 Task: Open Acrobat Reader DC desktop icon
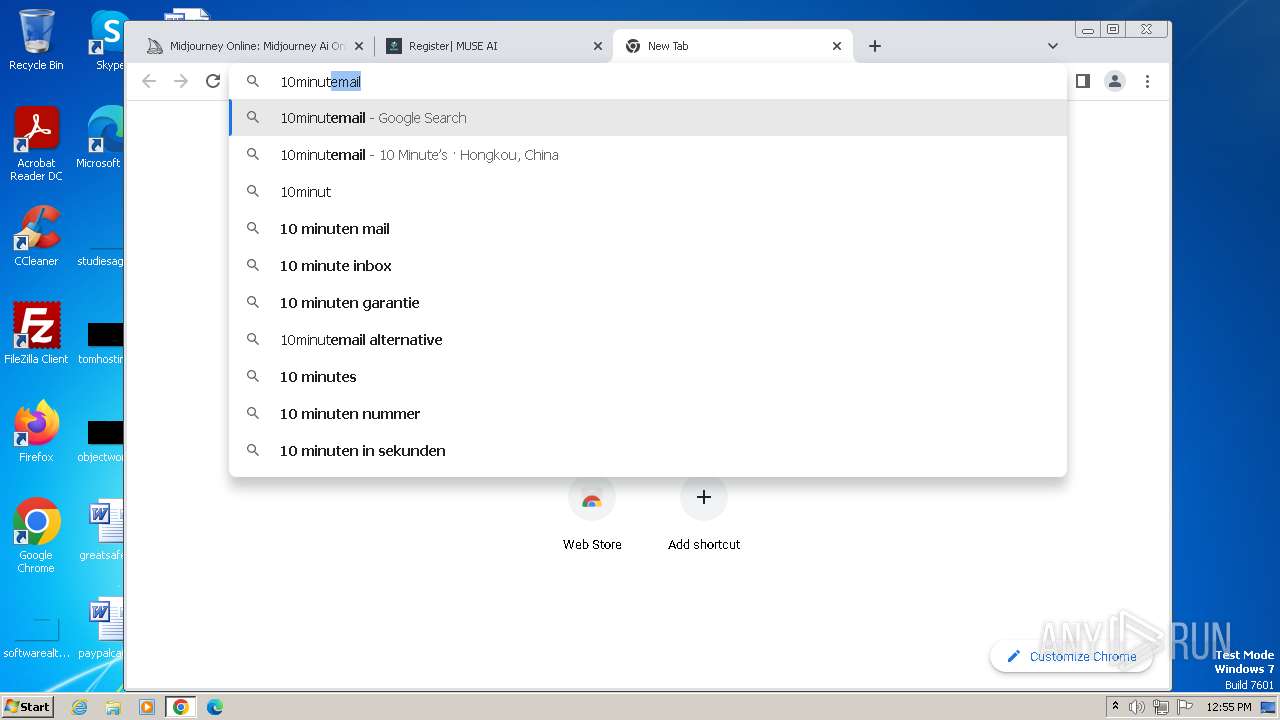[x=36, y=145]
